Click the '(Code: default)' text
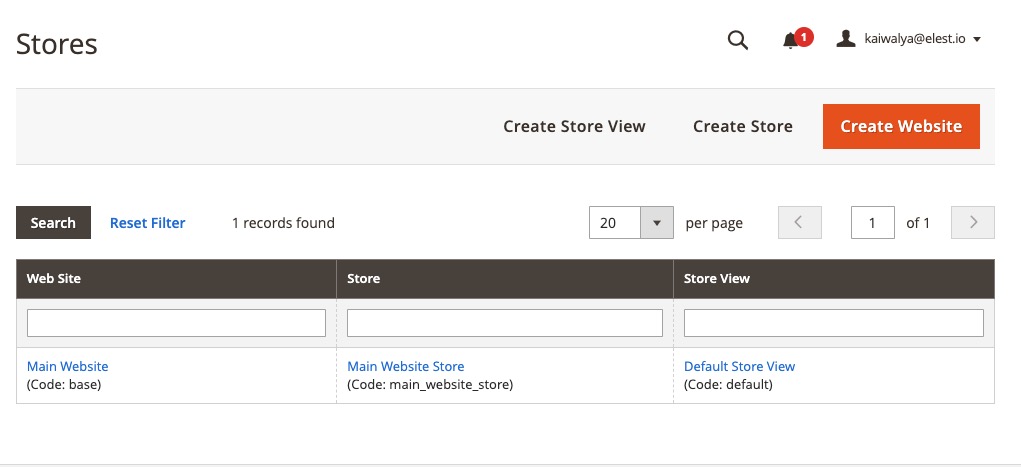 pyautogui.click(x=728, y=385)
